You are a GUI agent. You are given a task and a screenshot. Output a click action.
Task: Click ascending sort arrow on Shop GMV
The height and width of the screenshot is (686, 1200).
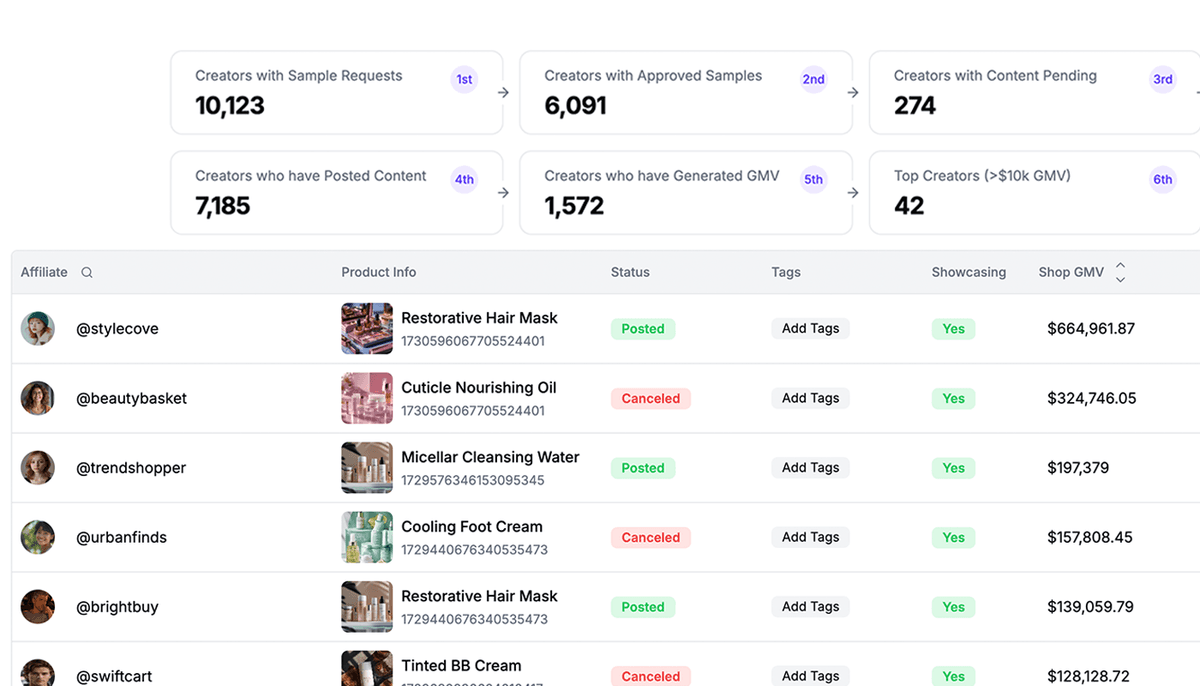coord(1120,266)
